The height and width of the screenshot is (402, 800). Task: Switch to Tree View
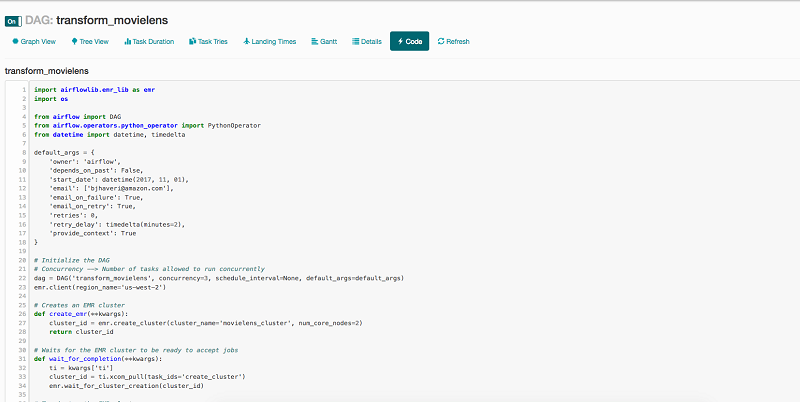point(90,42)
